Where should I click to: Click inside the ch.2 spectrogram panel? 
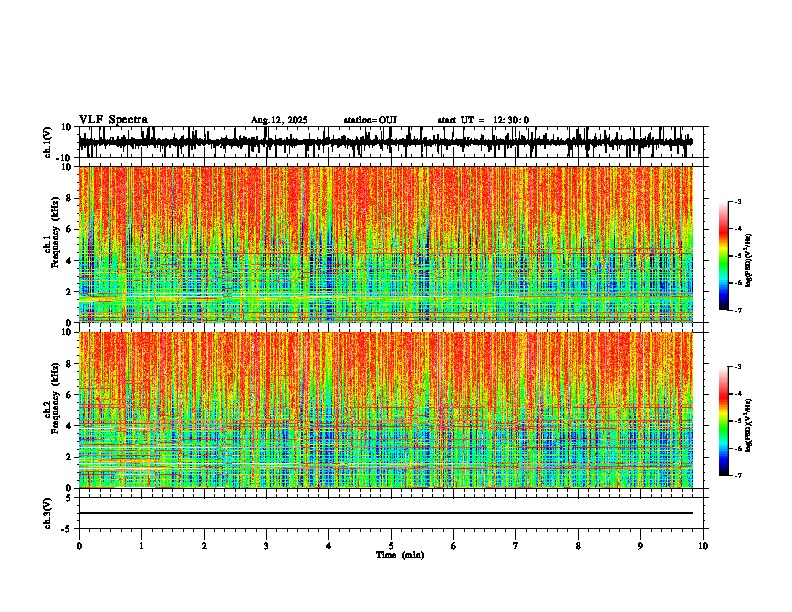(385, 410)
